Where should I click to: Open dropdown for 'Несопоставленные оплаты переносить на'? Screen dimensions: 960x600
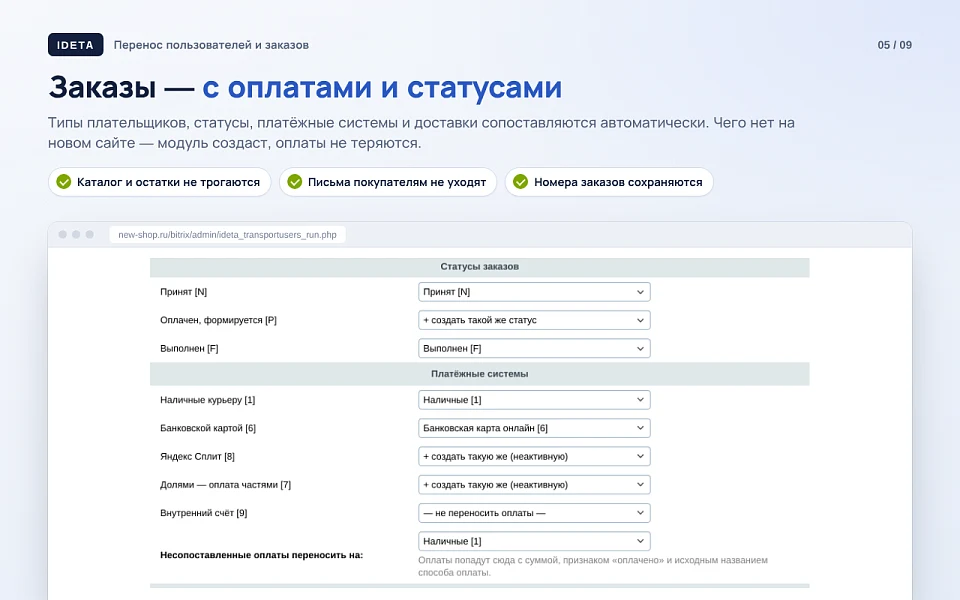(x=534, y=541)
